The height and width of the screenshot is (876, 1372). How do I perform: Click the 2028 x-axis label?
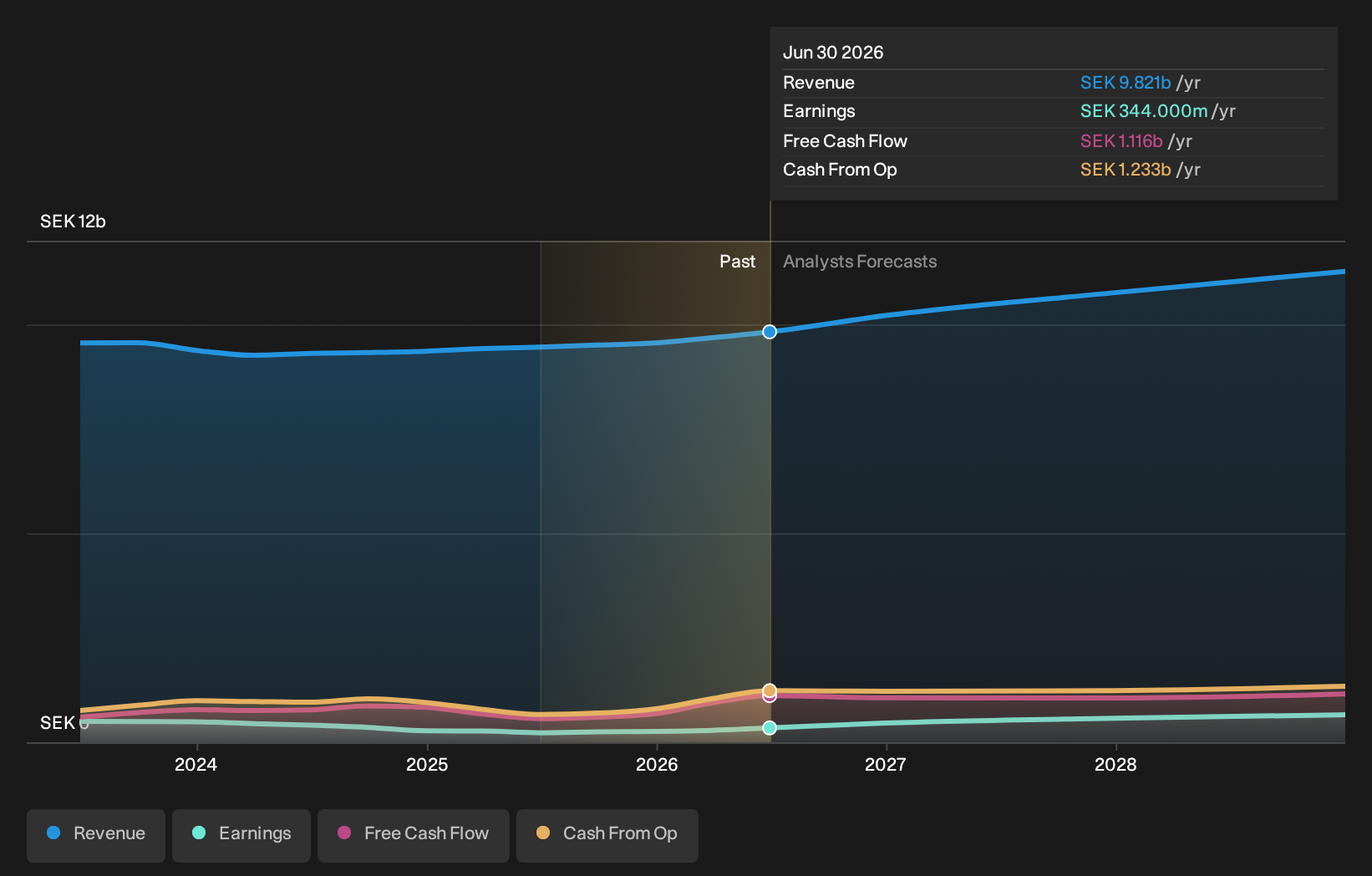(1115, 765)
